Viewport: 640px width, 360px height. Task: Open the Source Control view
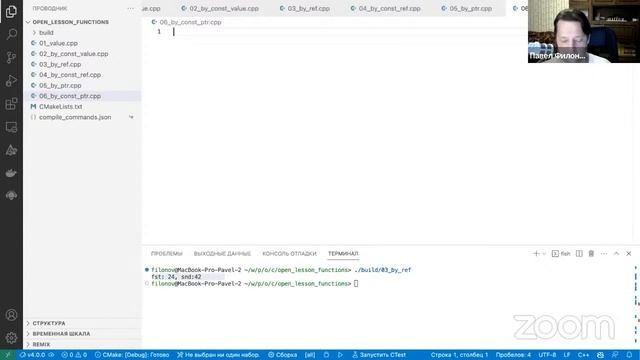point(11,57)
